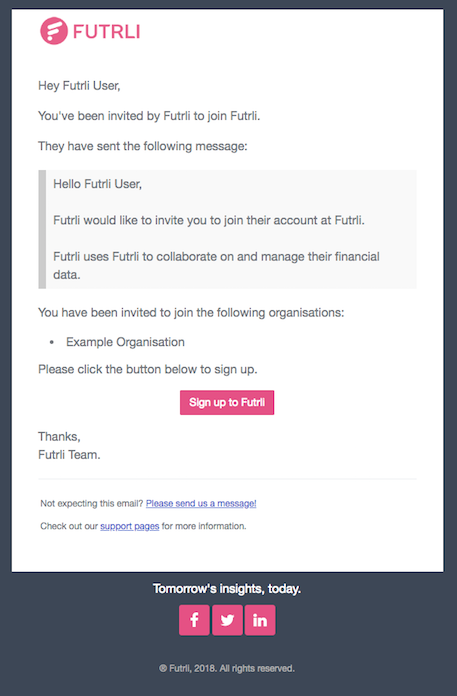Follow the 'support pages' link

130,526
